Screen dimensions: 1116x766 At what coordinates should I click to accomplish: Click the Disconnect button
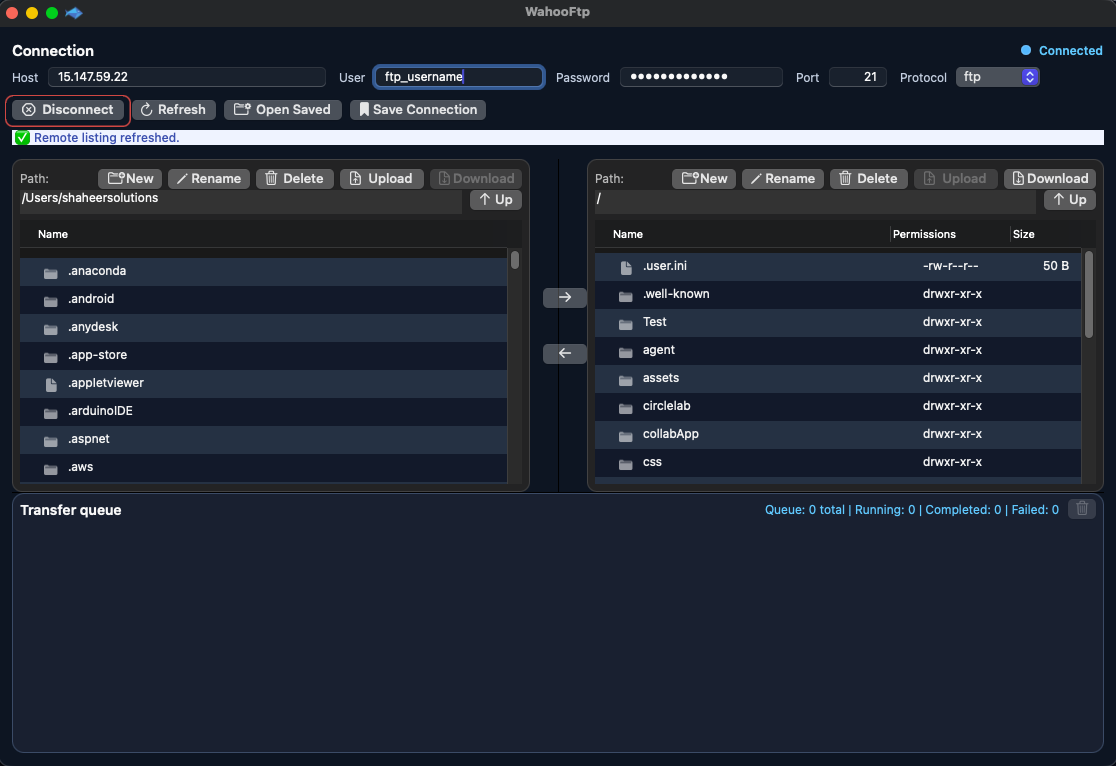(68, 110)
